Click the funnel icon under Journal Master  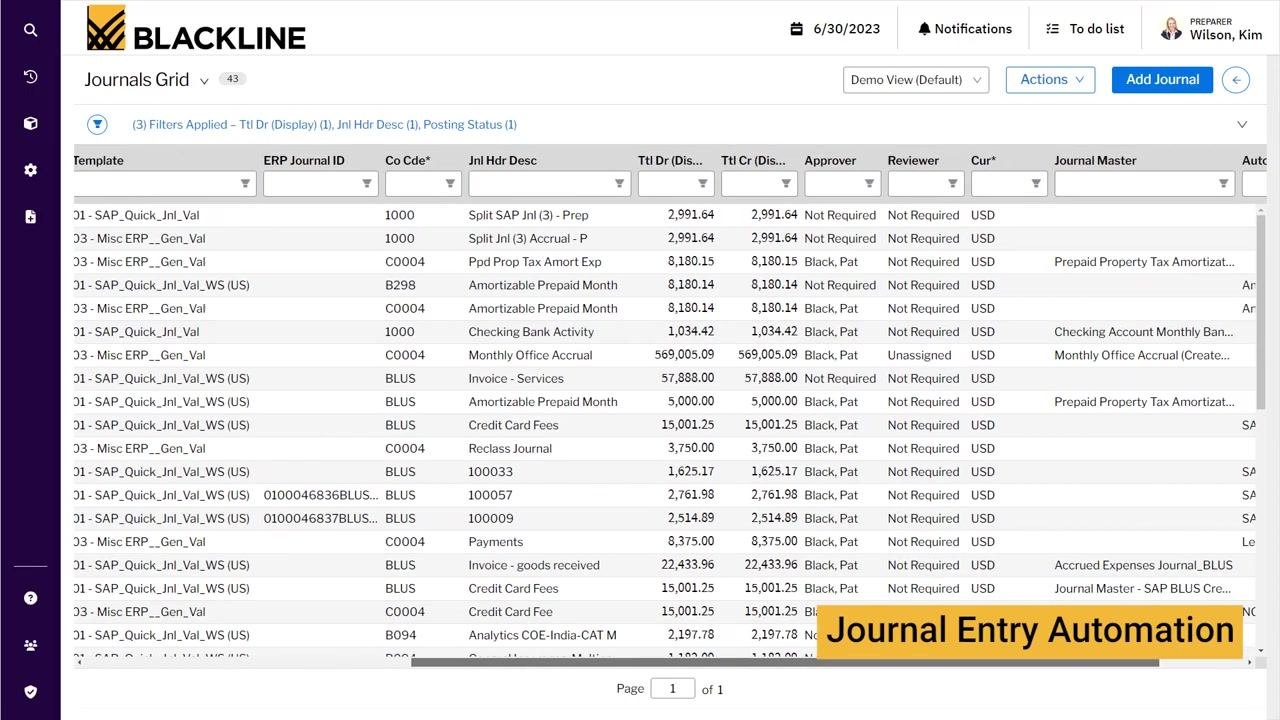point(1223,184)
